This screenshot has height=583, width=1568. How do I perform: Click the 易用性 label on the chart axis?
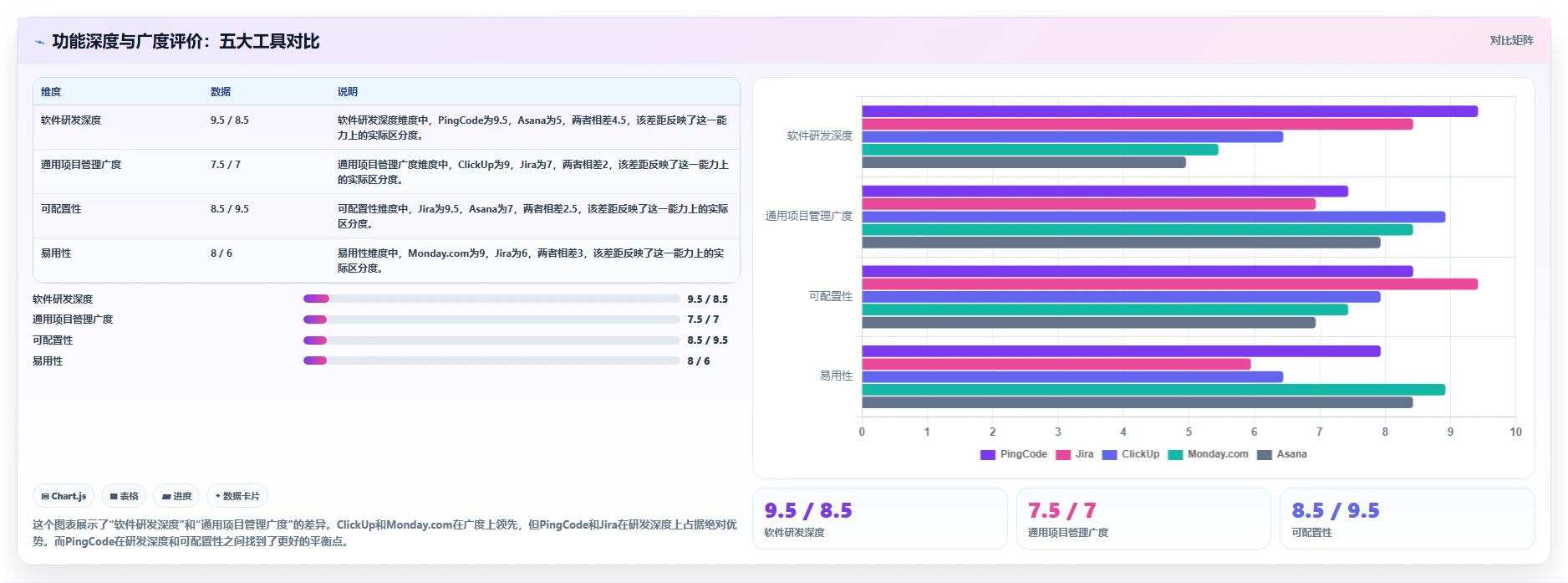click(x=836, y=376)
